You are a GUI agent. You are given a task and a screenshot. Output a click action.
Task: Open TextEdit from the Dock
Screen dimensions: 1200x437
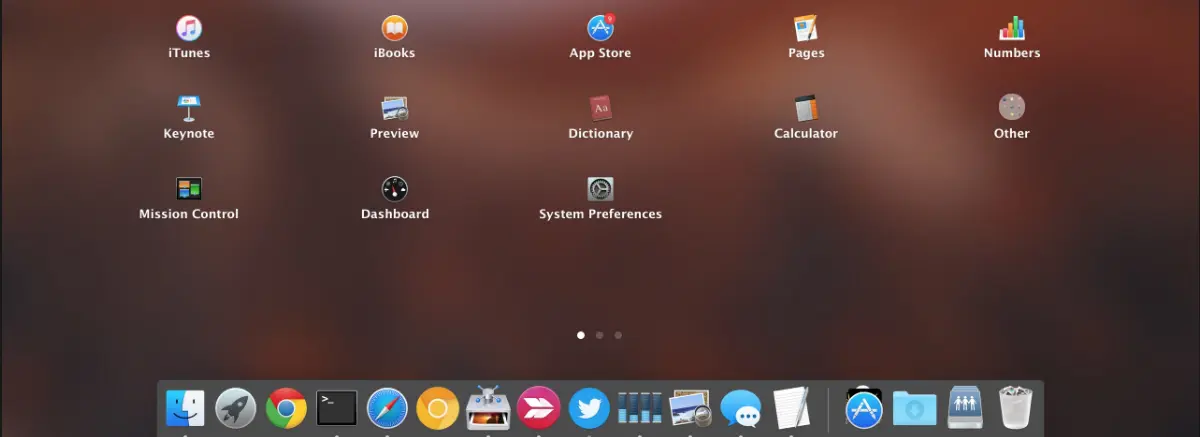pos(791,408)
